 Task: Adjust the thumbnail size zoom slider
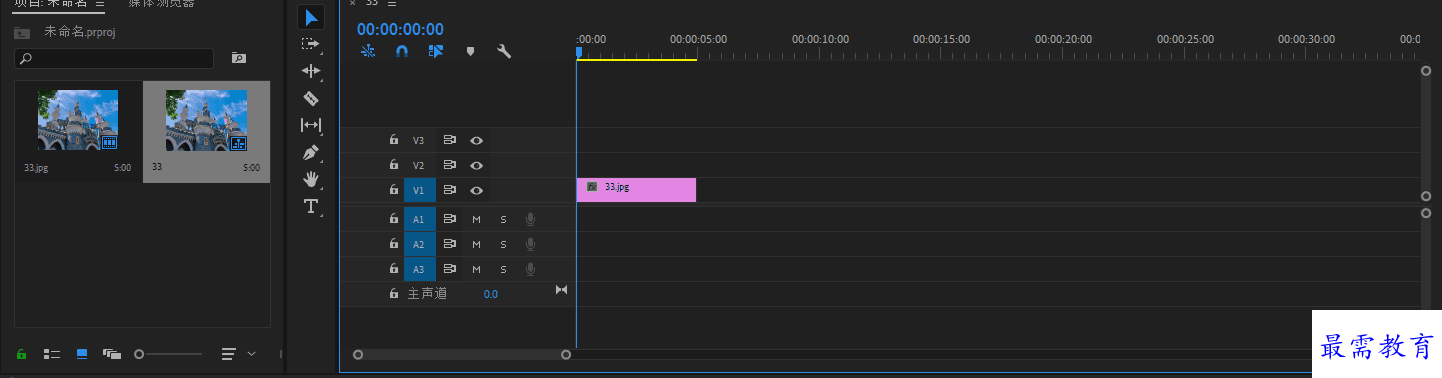point(168,354)
